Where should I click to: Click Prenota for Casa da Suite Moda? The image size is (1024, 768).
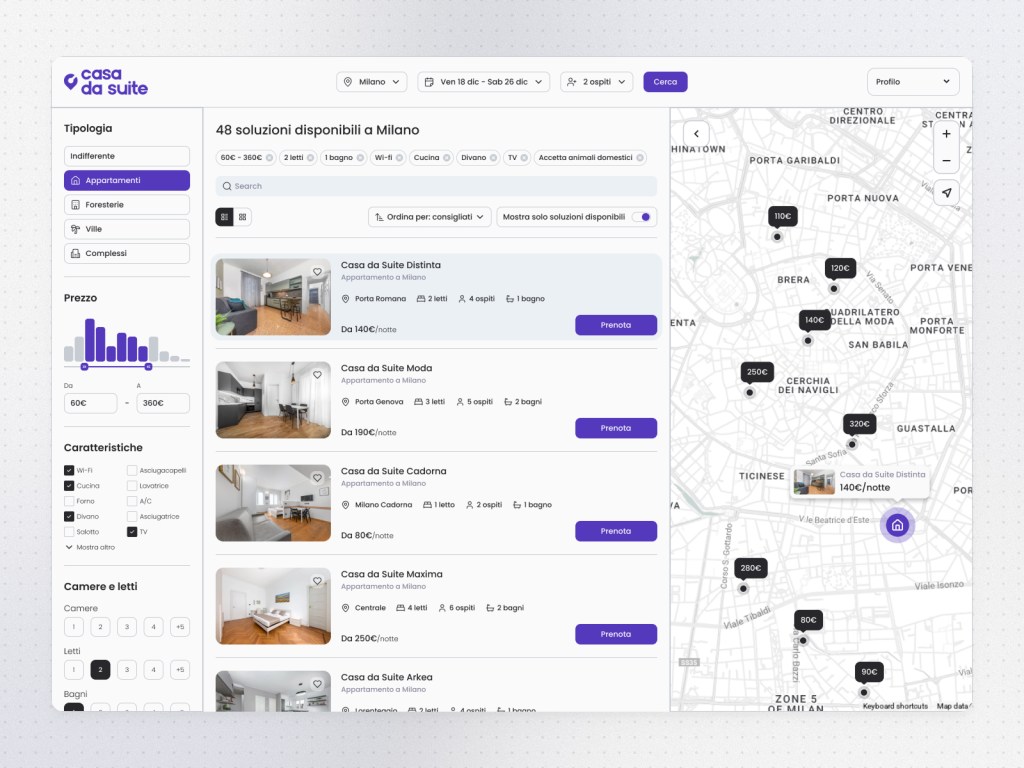pyautogui.click(x=615, y=428)
